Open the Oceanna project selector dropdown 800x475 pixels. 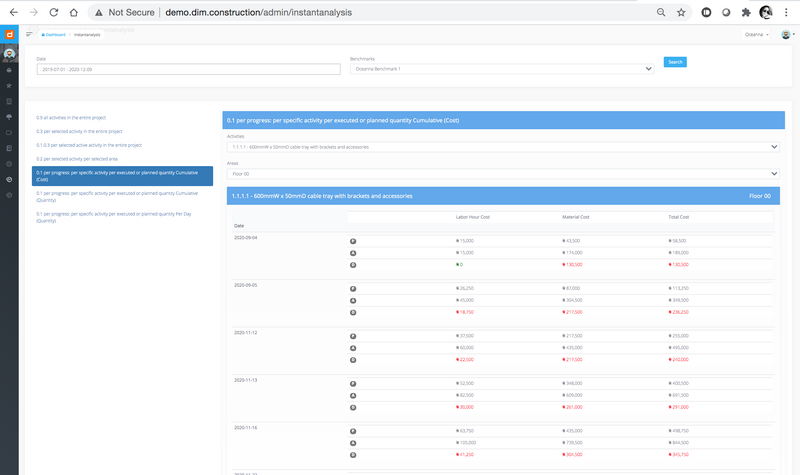click(x=756, y=35)
